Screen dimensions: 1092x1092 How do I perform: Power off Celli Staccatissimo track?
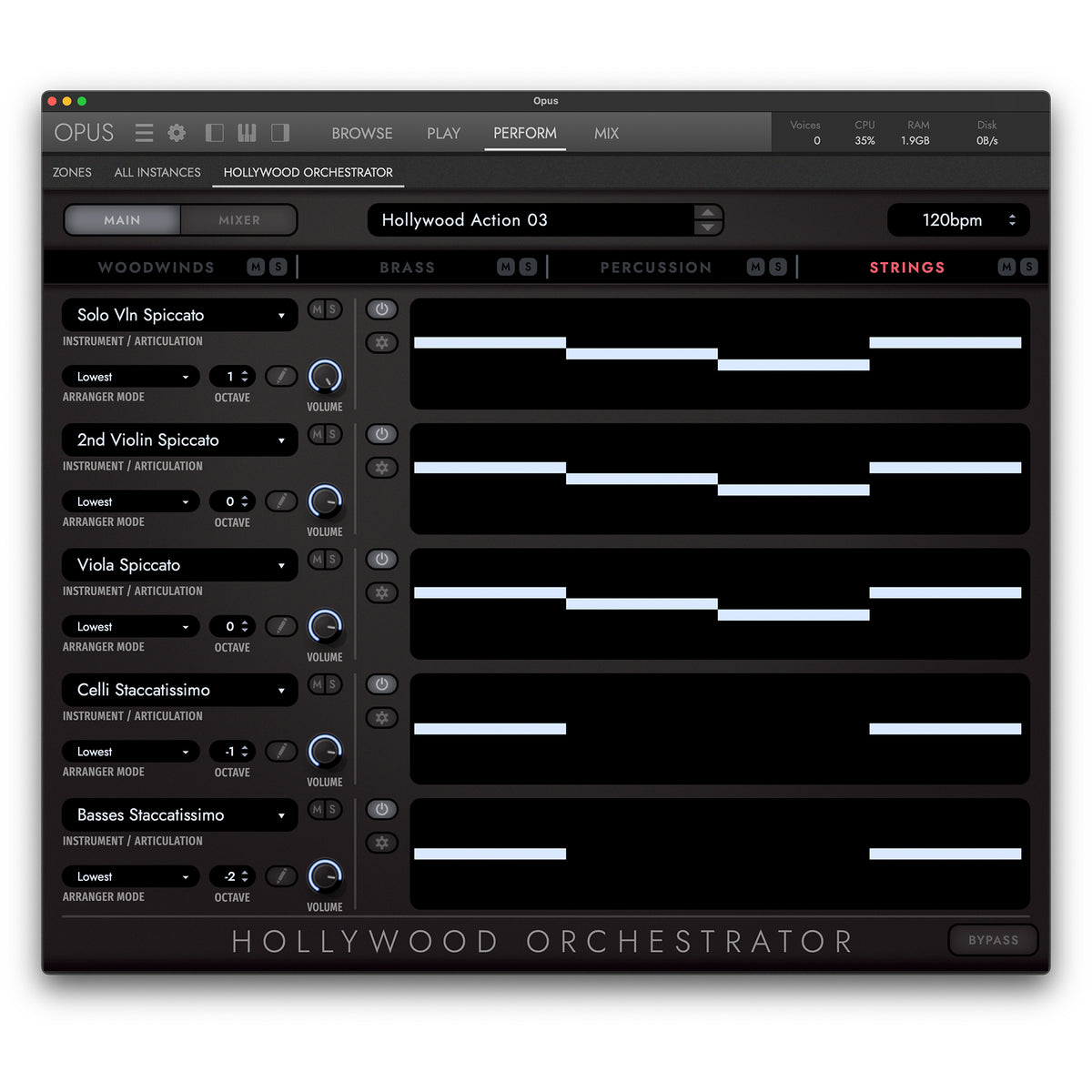(382, 684)
